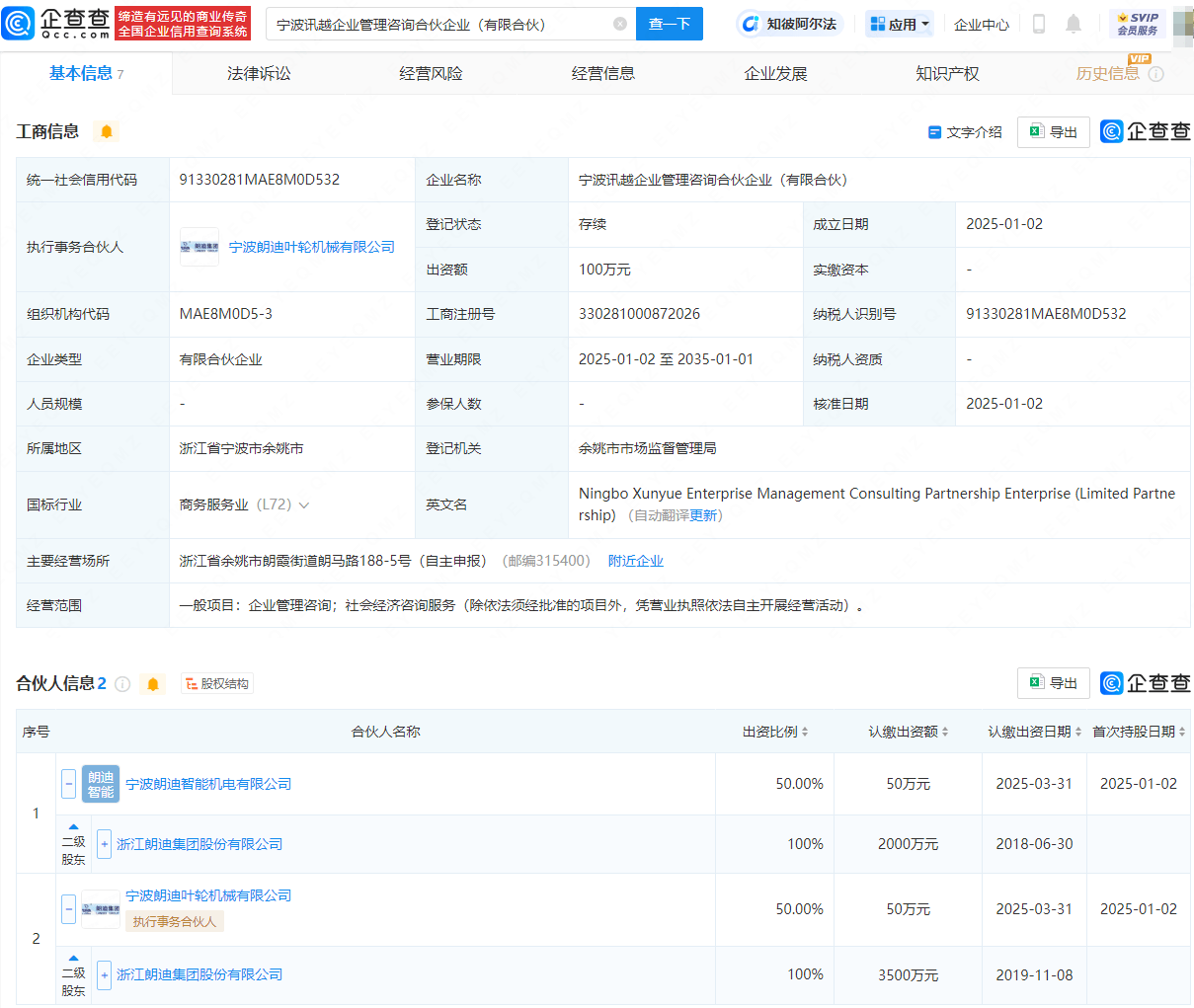Screen dimensions: 1194x1008
Task: Click the 2000万元 subscribed amount cell
Action: pyautogui.click(x=908, y=844)
